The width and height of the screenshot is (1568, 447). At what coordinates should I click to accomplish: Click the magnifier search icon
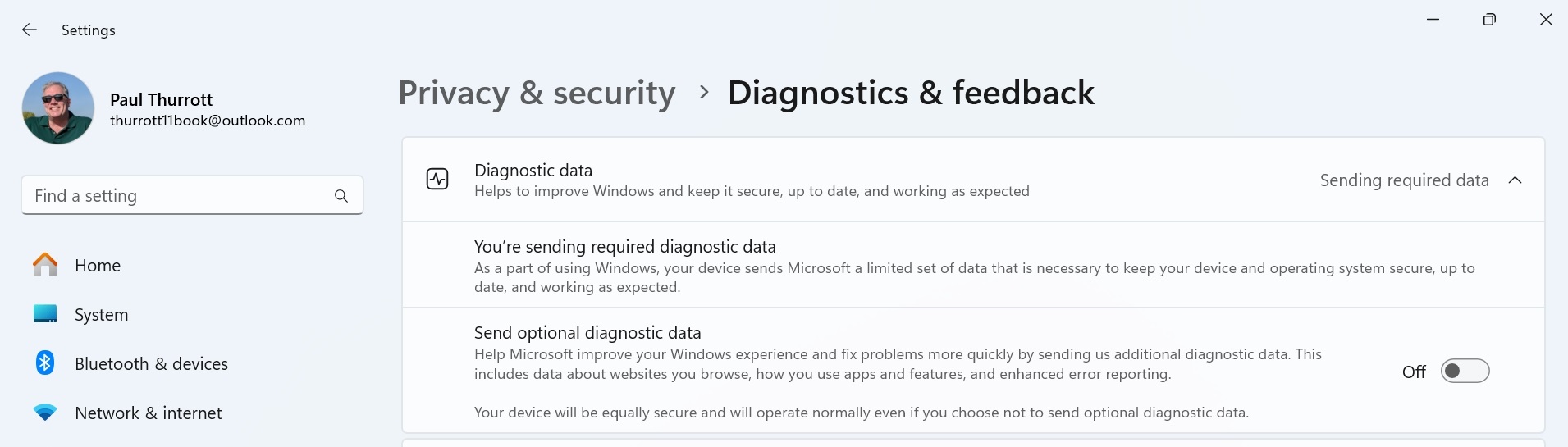pos(341,196)
